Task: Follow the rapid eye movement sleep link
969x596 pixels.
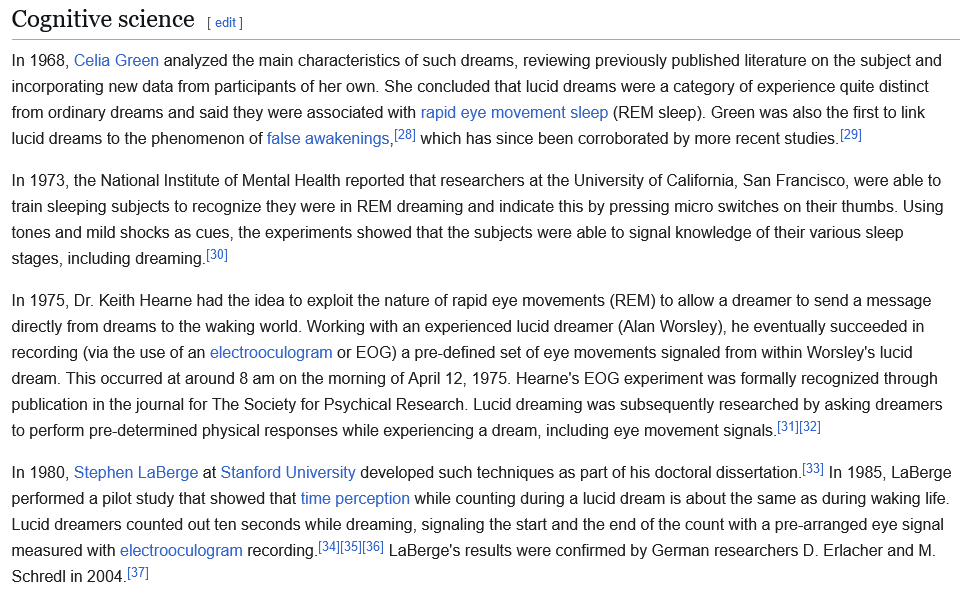Action: coord(514,112)
